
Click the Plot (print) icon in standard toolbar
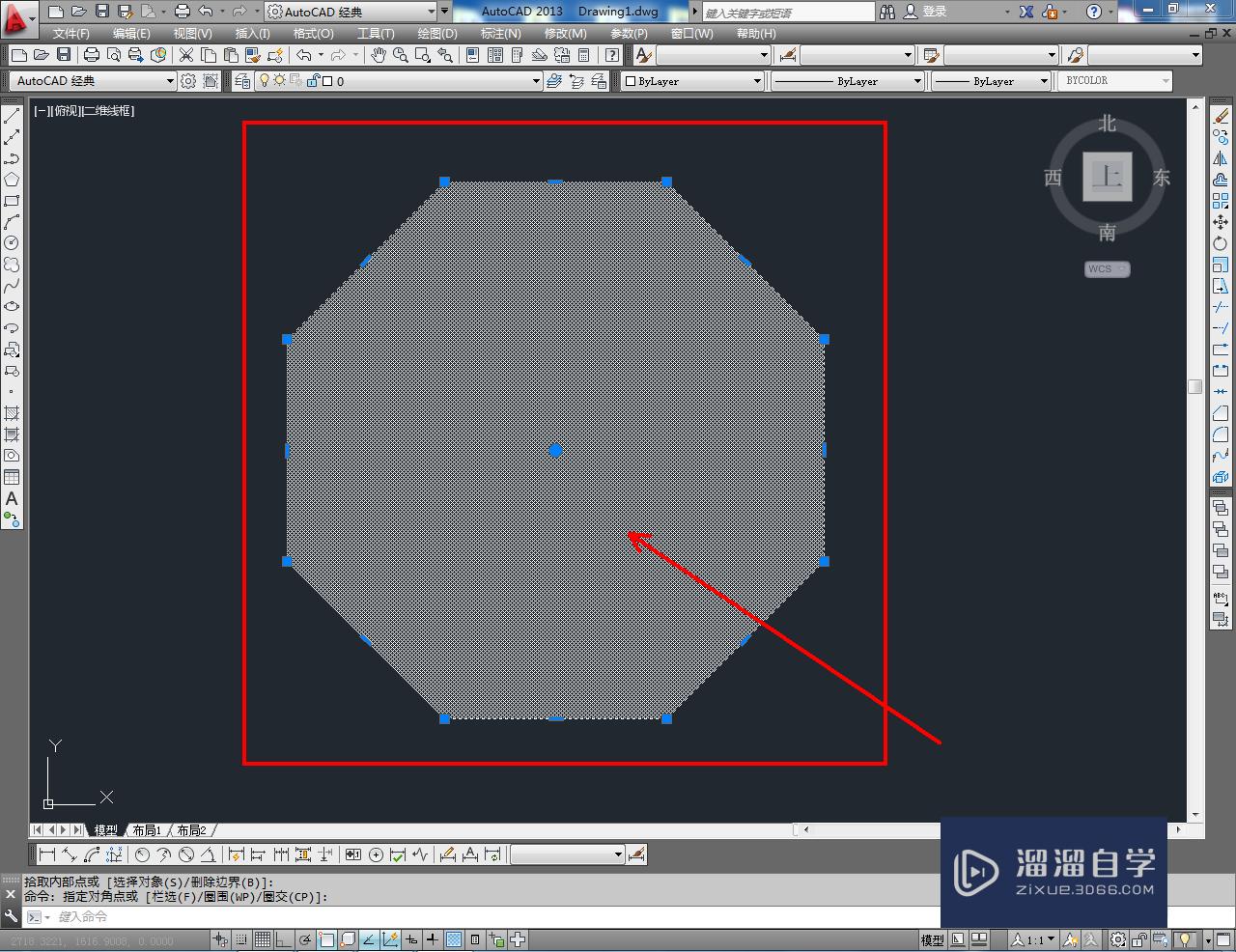pyautogui.click(x=92, y=55)
